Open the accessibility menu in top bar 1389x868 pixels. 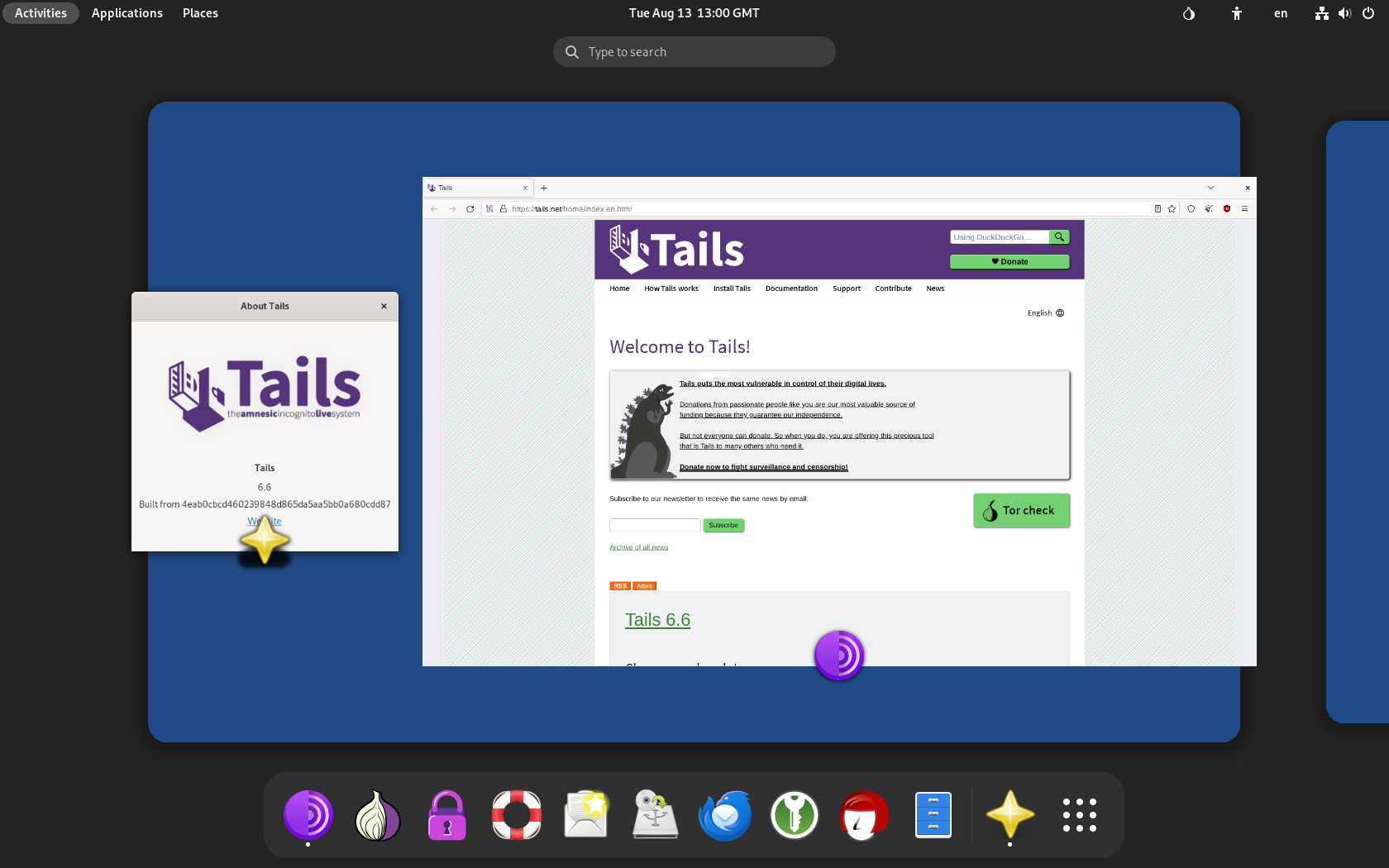pyautogui.click(x=1237, y=13)
